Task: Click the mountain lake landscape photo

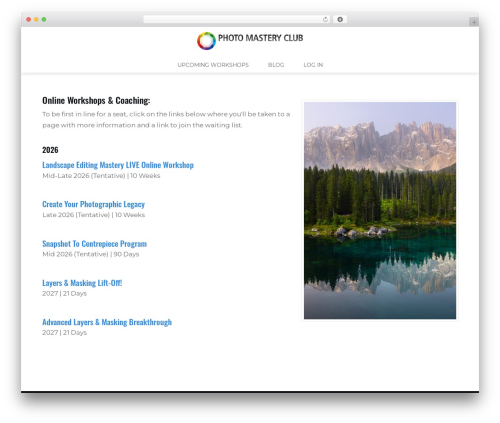Action: 380,210
